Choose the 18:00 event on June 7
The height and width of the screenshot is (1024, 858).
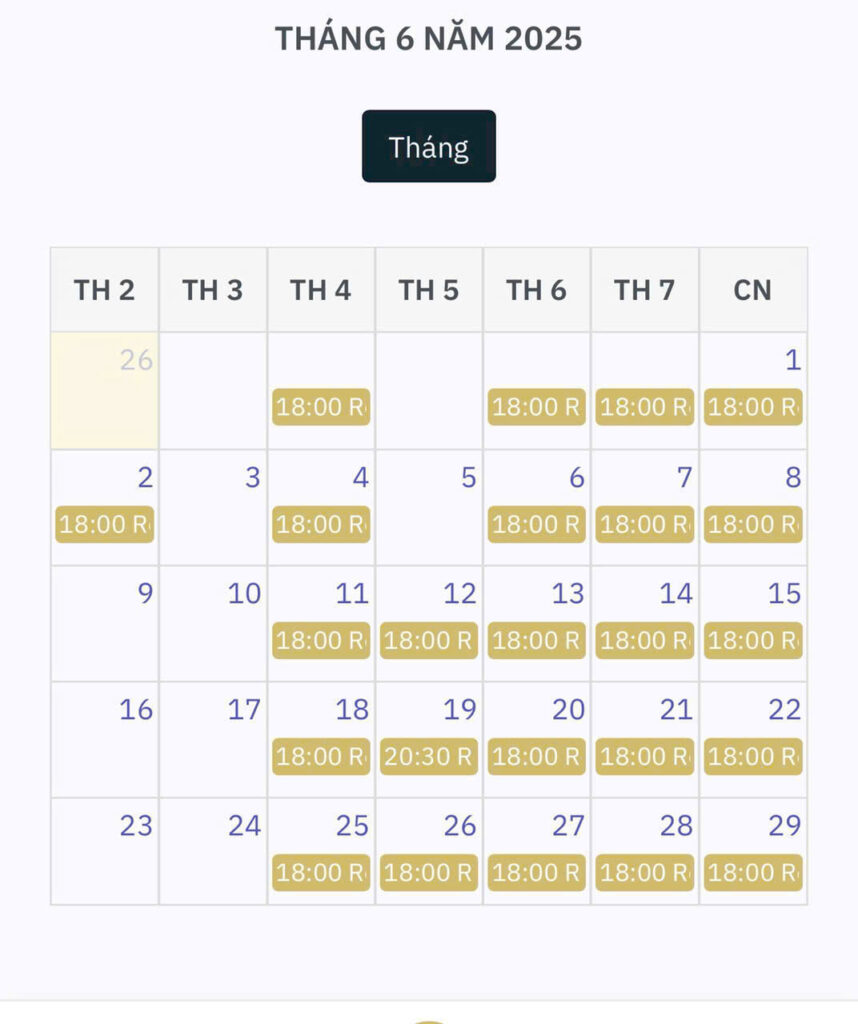pos(644,524)
